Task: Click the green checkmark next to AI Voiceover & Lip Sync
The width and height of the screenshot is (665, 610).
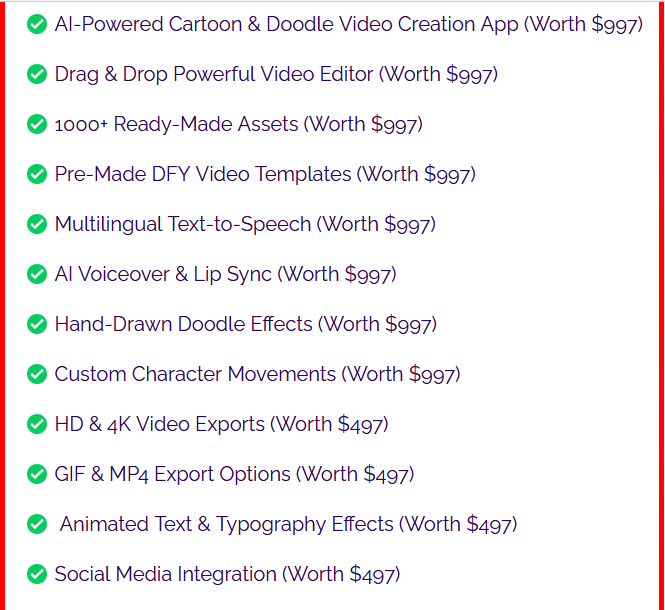Action: [x=37, y=274]
